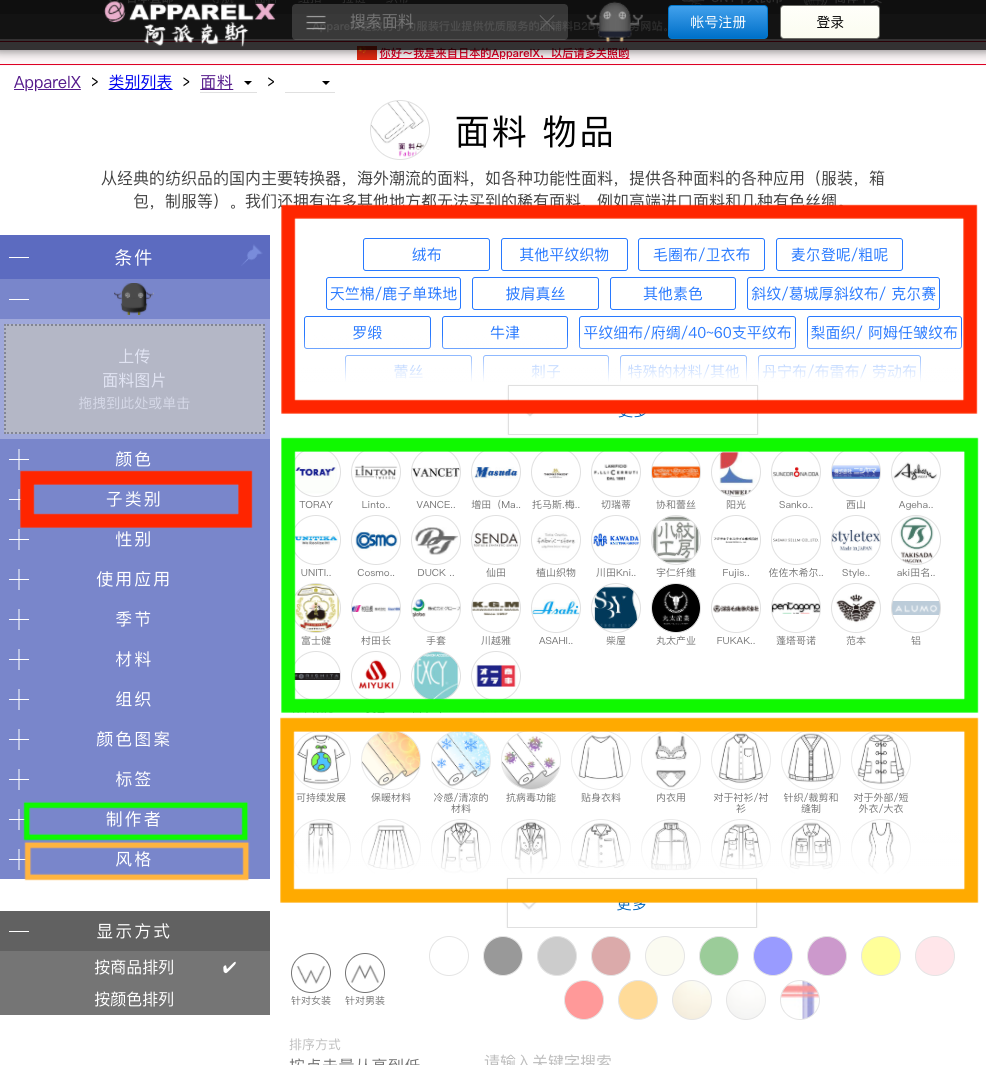
Task: Choose the Masuda brand logo
Action: point(496,473)
